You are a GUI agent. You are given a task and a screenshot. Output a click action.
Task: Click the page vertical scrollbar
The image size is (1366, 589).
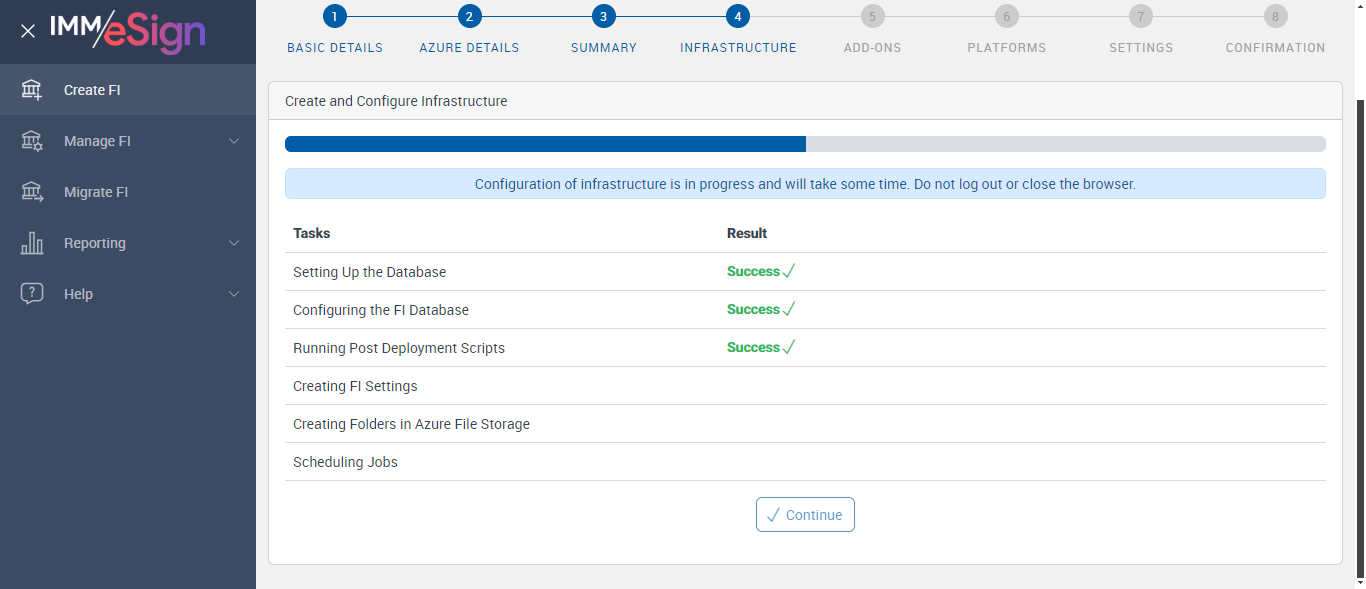(x=1360, y=340)
